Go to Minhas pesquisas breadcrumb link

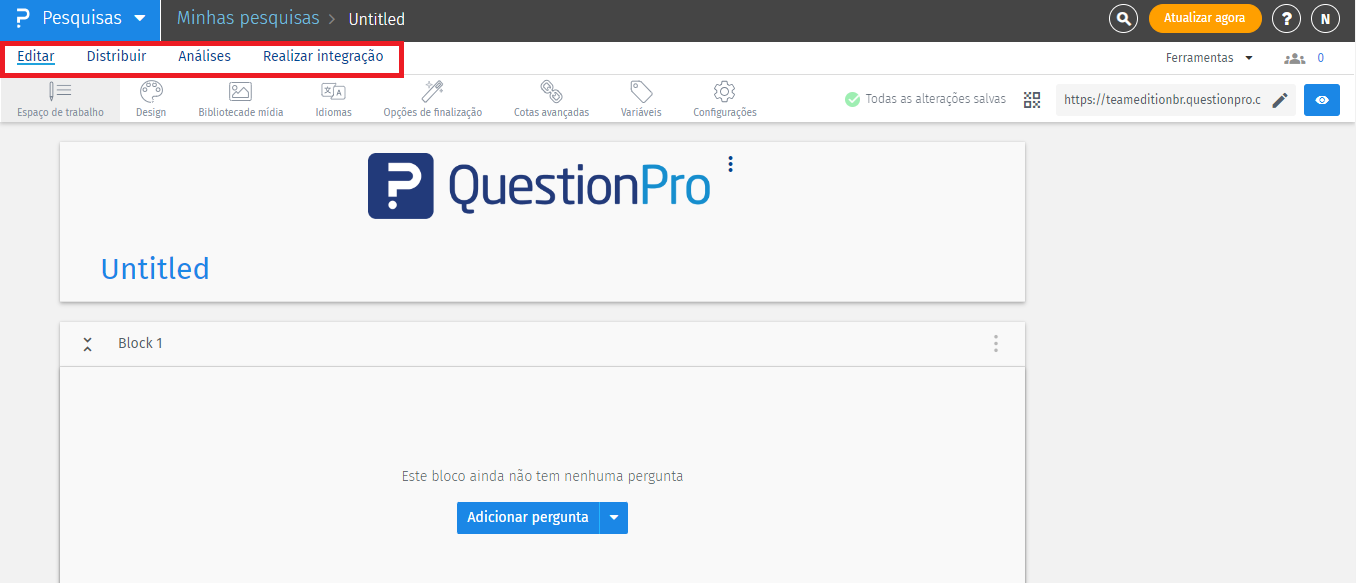(248, 18)
